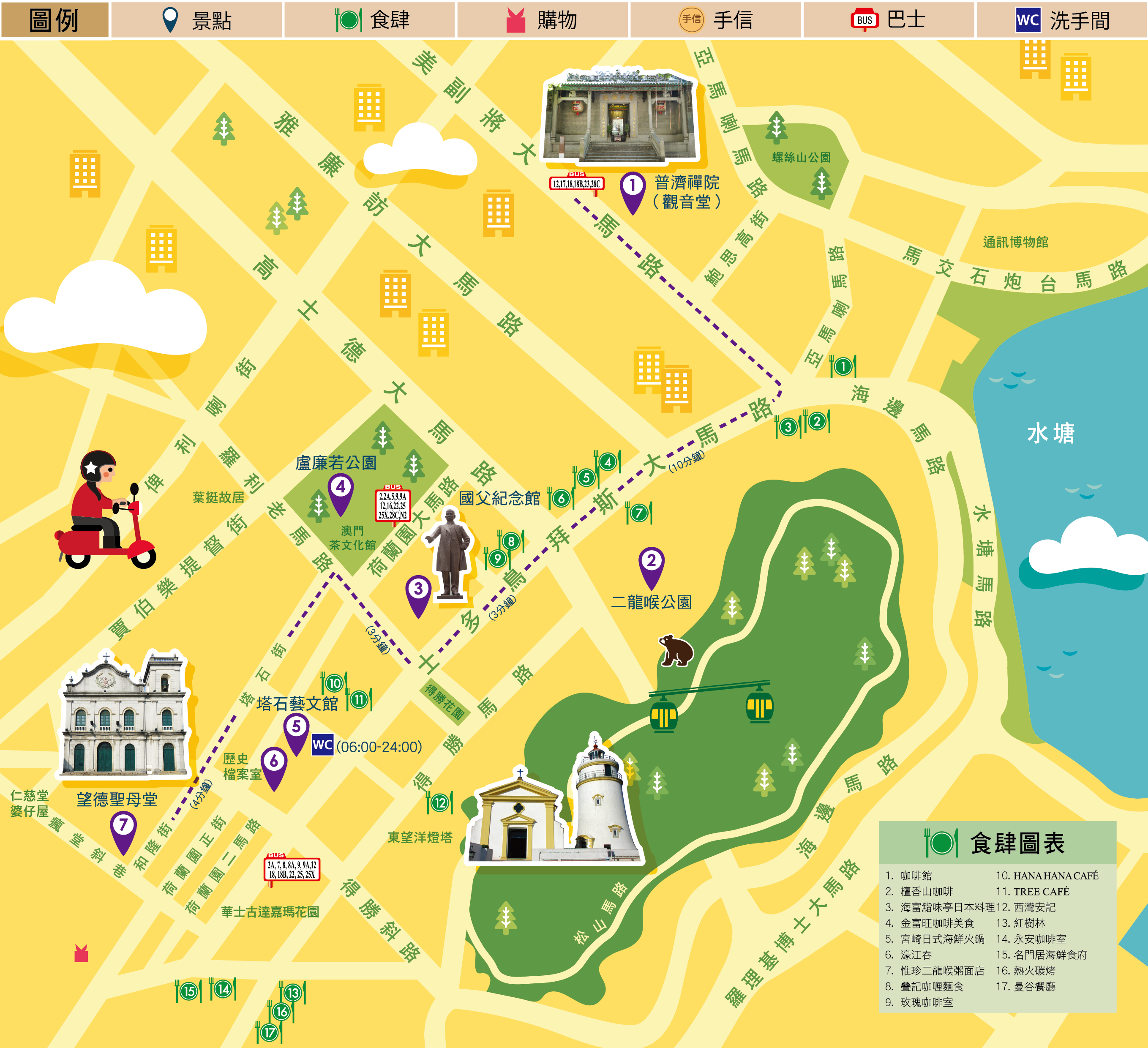Click the WC restroom icon near 塔石藝文館

tap(322, 745)
